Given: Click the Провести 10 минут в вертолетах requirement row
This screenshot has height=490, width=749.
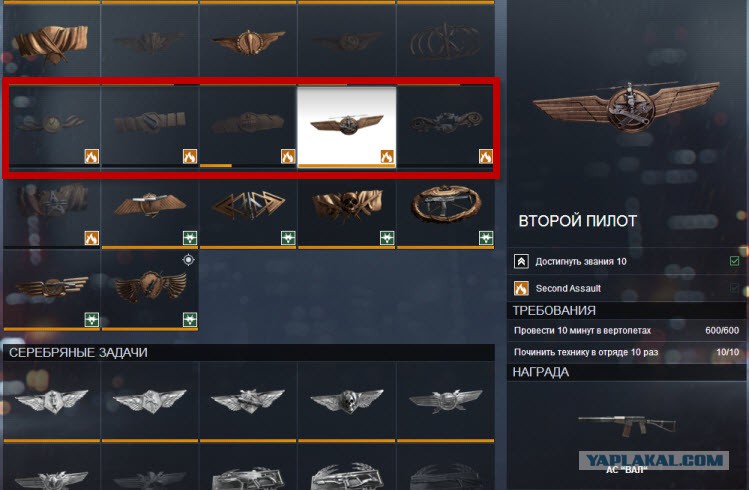Looking at the screenshot, I should coord(626,330).
